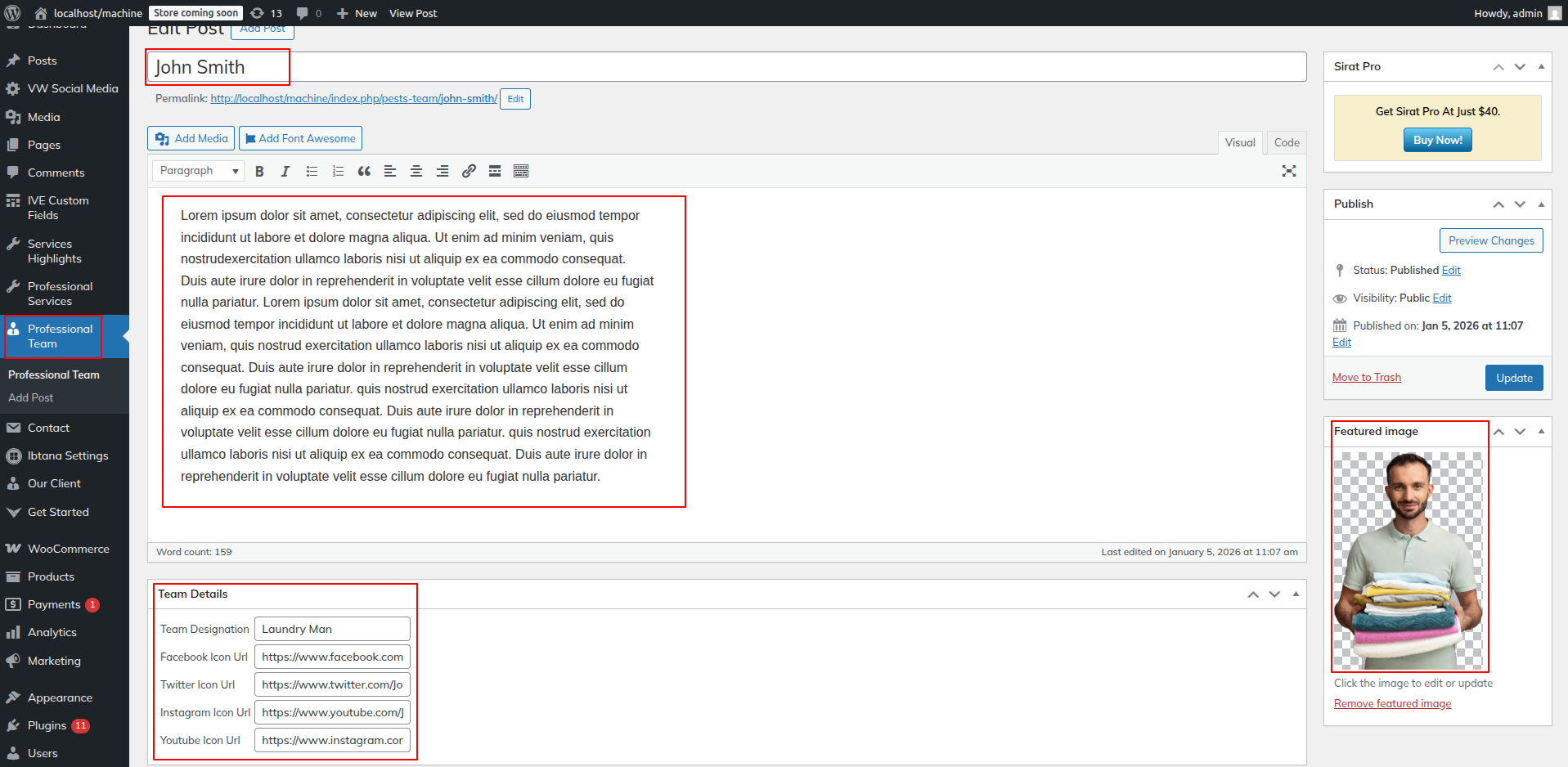Open the Paragraph format dropdown
The image size is (1568, 767).
199,171
